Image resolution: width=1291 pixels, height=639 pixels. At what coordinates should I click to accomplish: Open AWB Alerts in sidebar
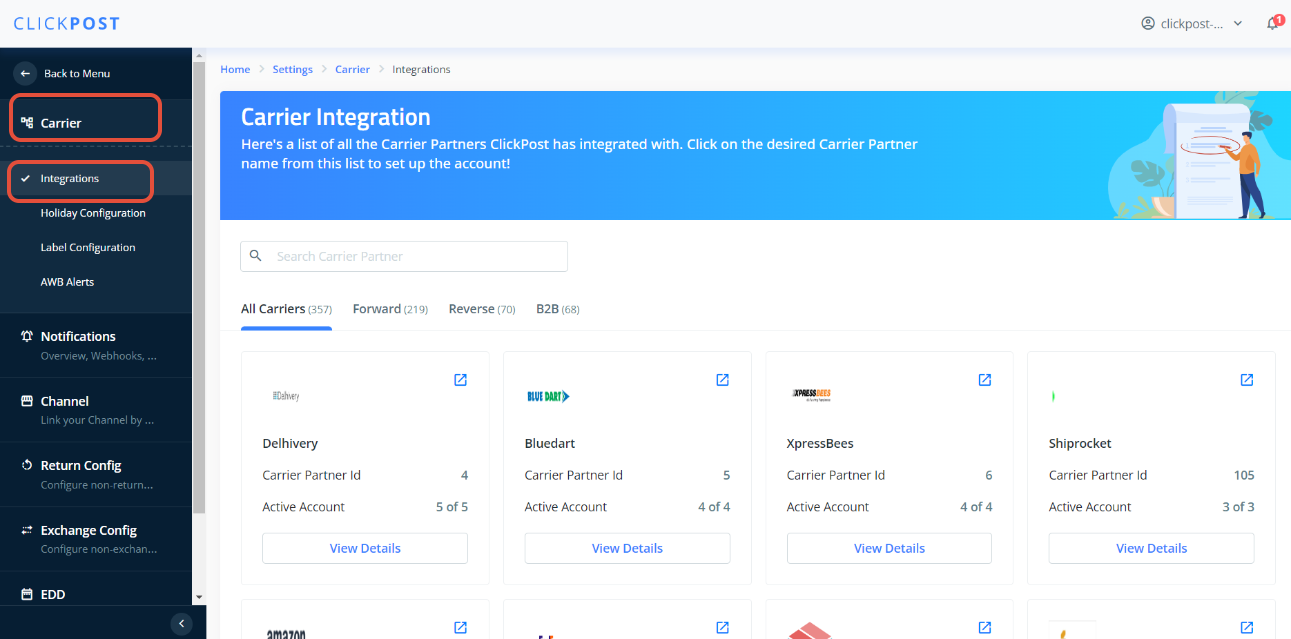67,282
